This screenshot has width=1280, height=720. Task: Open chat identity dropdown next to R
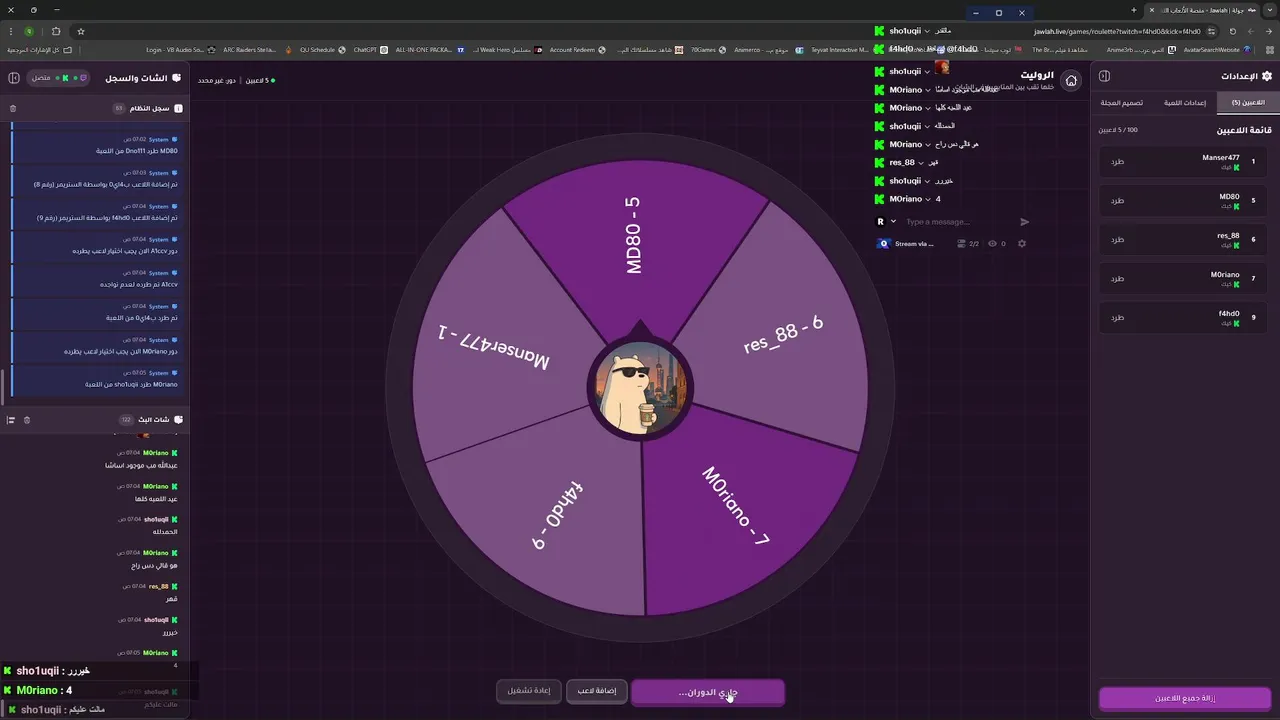[x=893, y=222]
